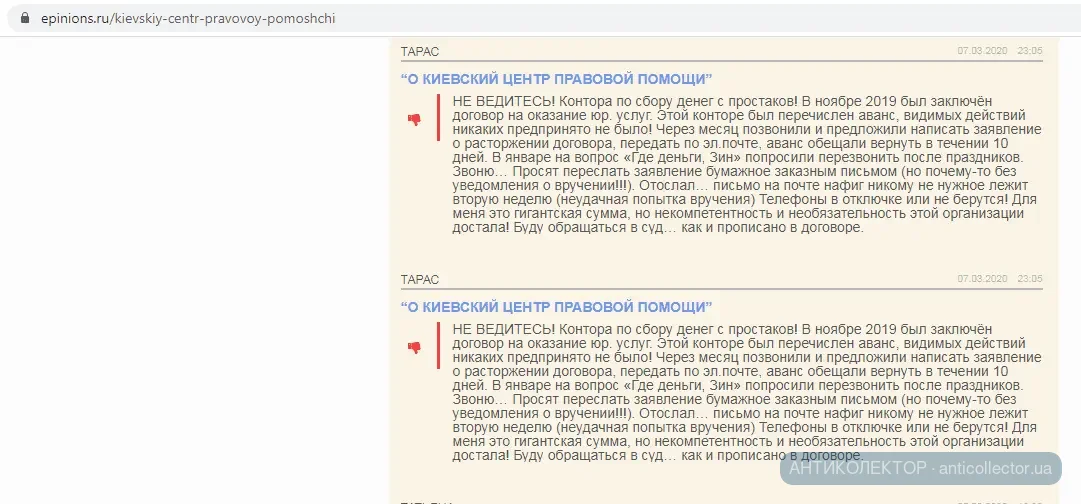The height and width of the screenshot is (504, 1081).
Task: Click the anticollector.ua text in the watermark
Action: [x=995, y=468]
